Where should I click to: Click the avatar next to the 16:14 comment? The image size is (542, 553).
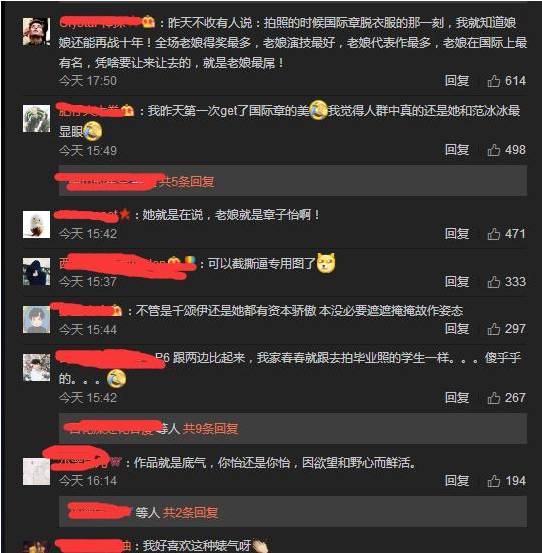click(x=36, y=472)
